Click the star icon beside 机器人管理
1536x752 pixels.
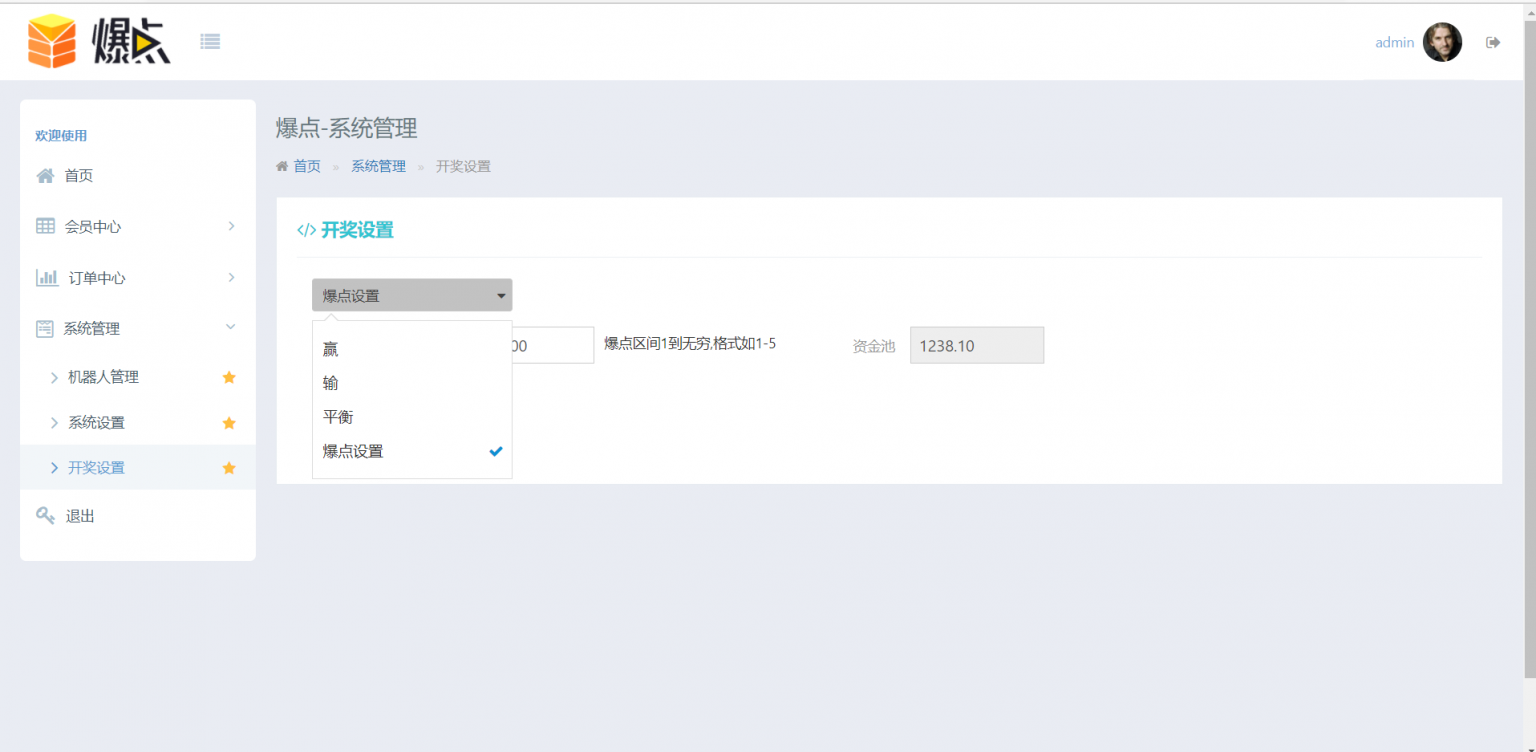click(229, 377)
